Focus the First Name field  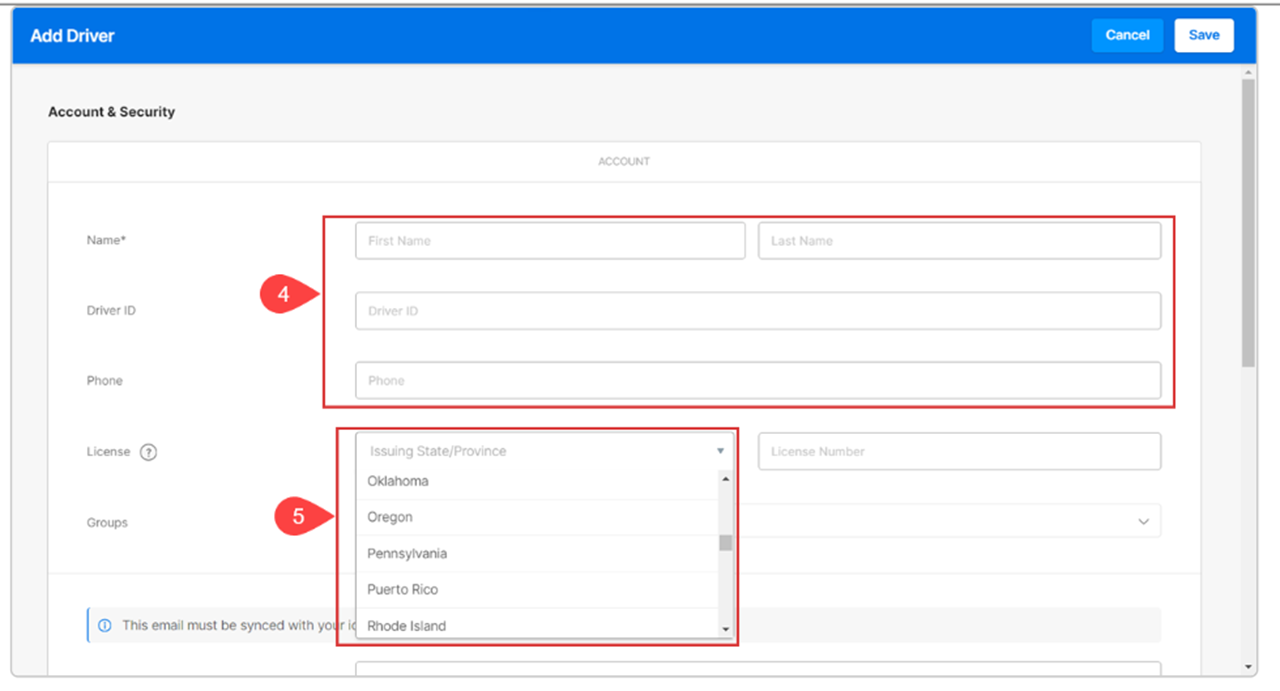(550, 241)
